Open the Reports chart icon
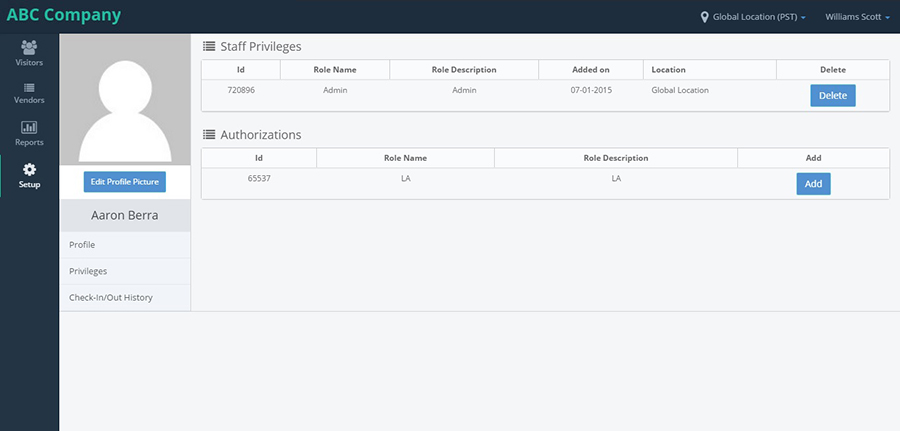This screenshot has height=431, width=900. [29, 127]
